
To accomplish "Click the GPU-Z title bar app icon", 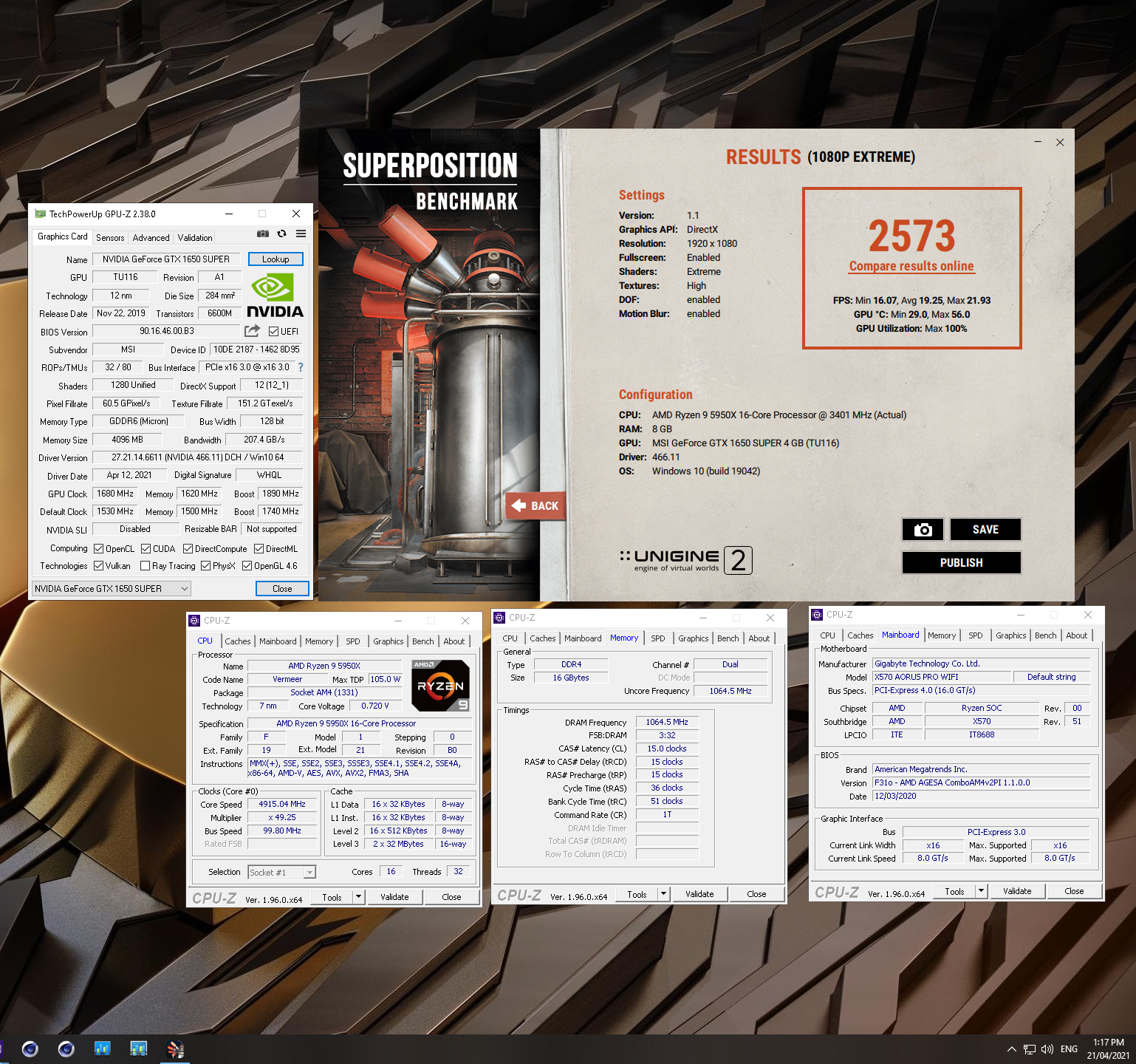I will (x=40, y=214).
